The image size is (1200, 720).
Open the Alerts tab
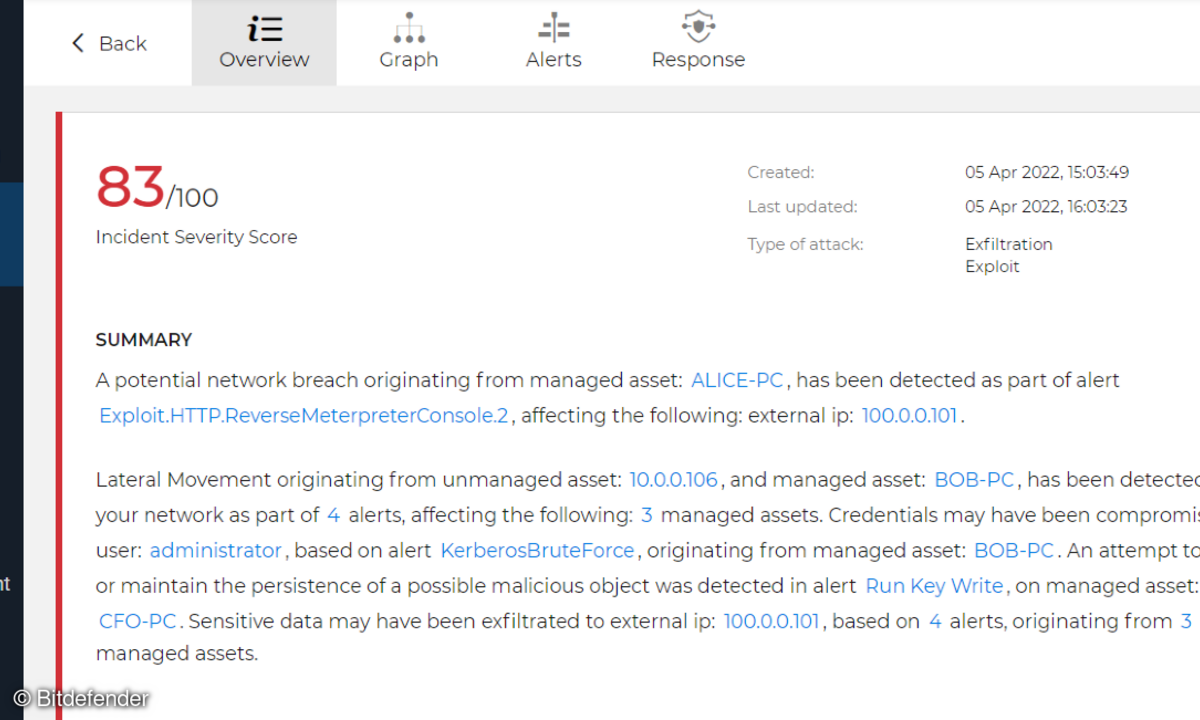[x=554, y=43]
